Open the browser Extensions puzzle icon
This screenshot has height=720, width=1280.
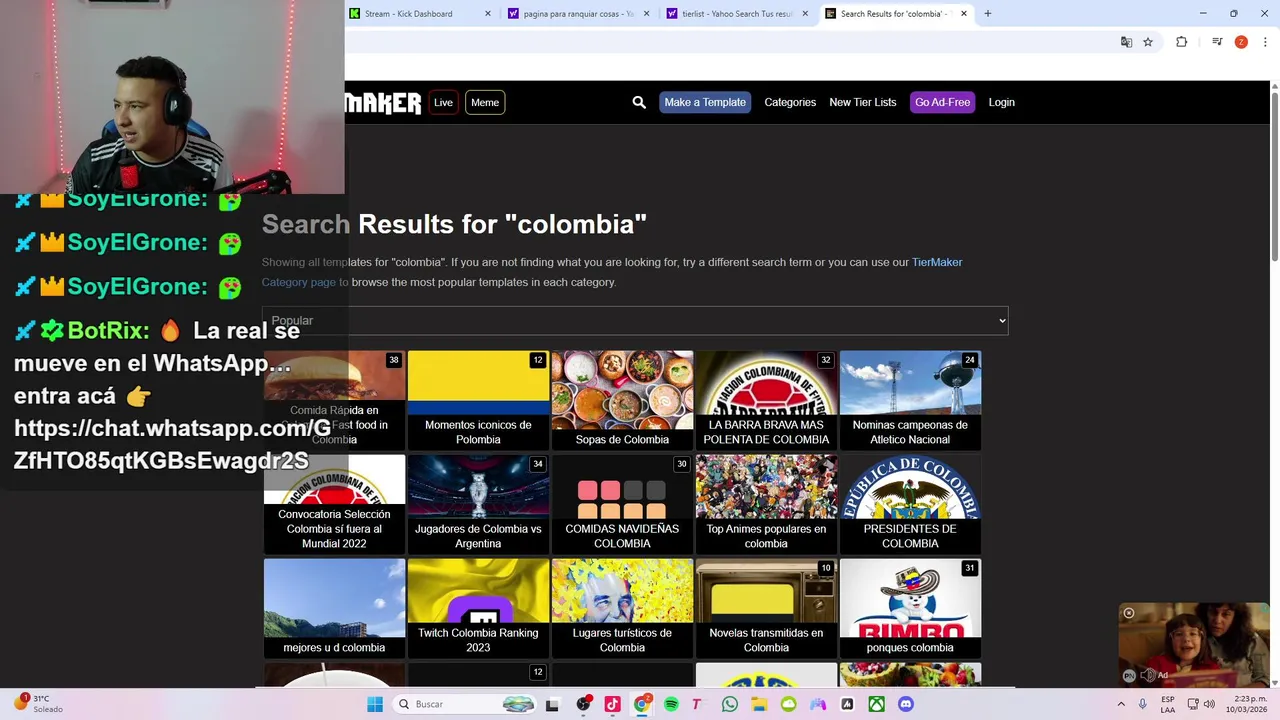pyautogui.click(x=1181, y=42)
